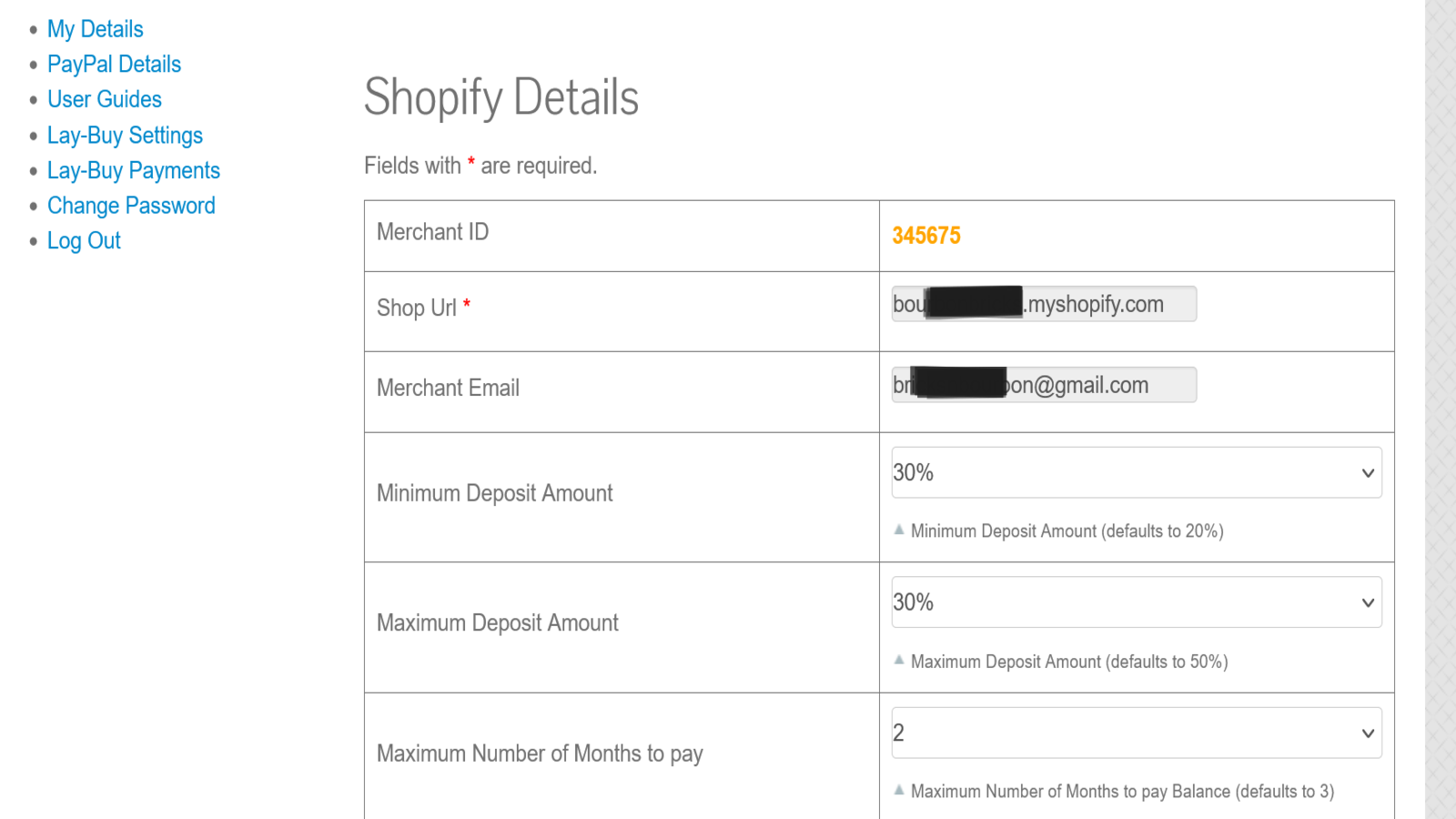1456x819 pixels.
Task: Open Lay-Buy Payments page
Action: coord(133,171)
